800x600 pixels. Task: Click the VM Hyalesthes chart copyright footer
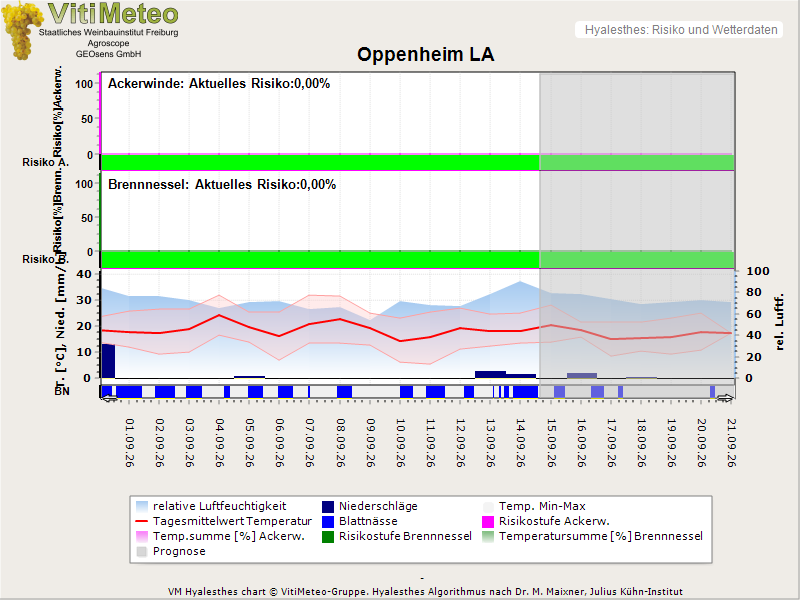pyautogui.click(x=425, y=592)
